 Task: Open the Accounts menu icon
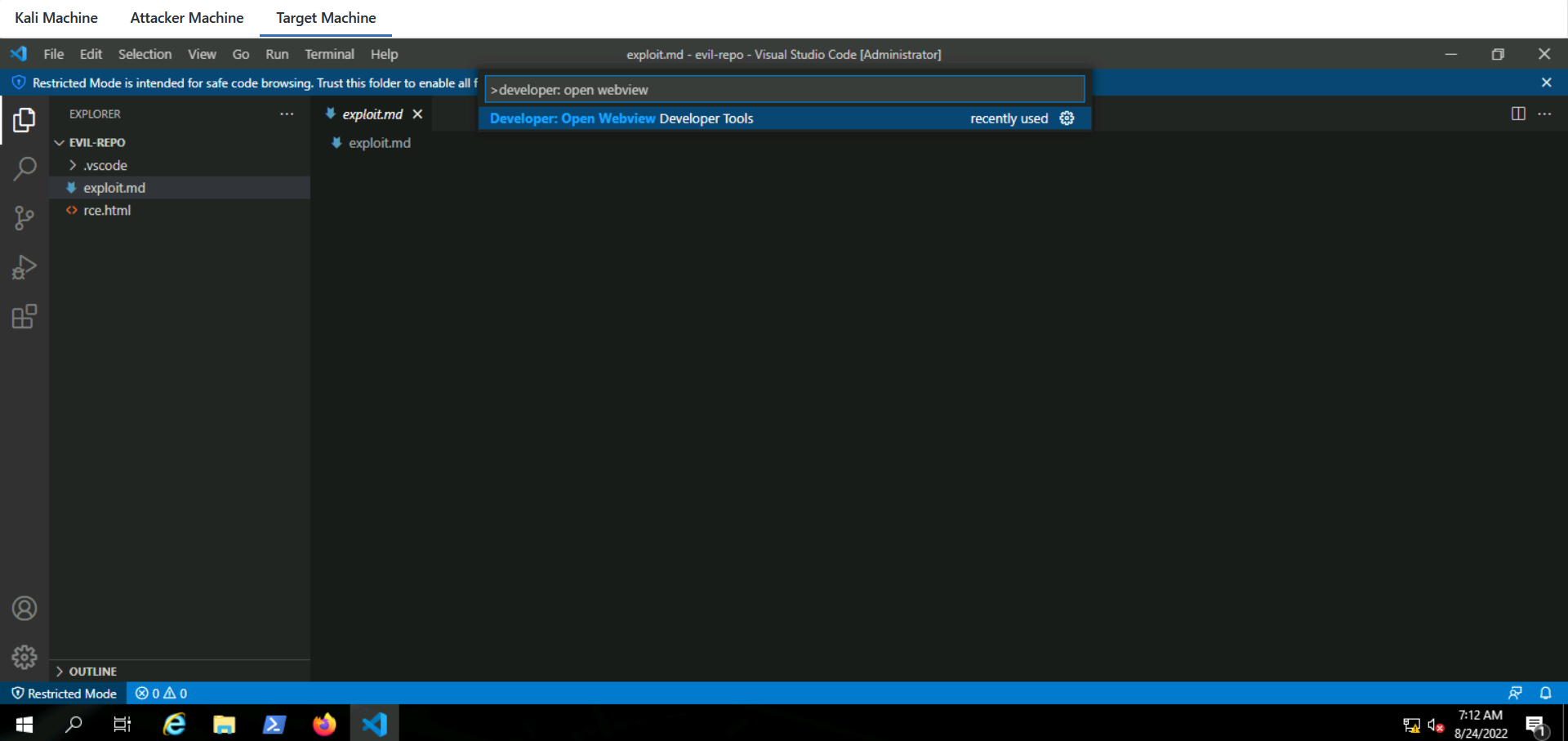click(x=24, y=609)
